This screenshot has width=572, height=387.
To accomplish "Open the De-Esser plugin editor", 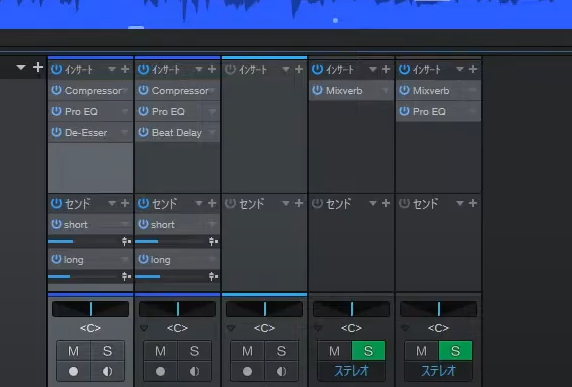I will point(86,132).
